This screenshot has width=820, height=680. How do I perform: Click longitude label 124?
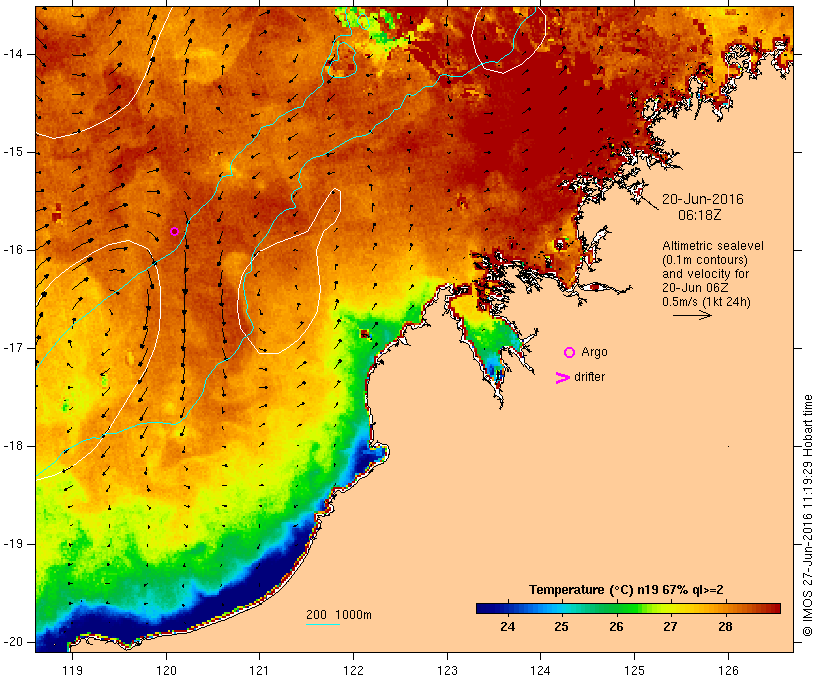pos(540,671)
